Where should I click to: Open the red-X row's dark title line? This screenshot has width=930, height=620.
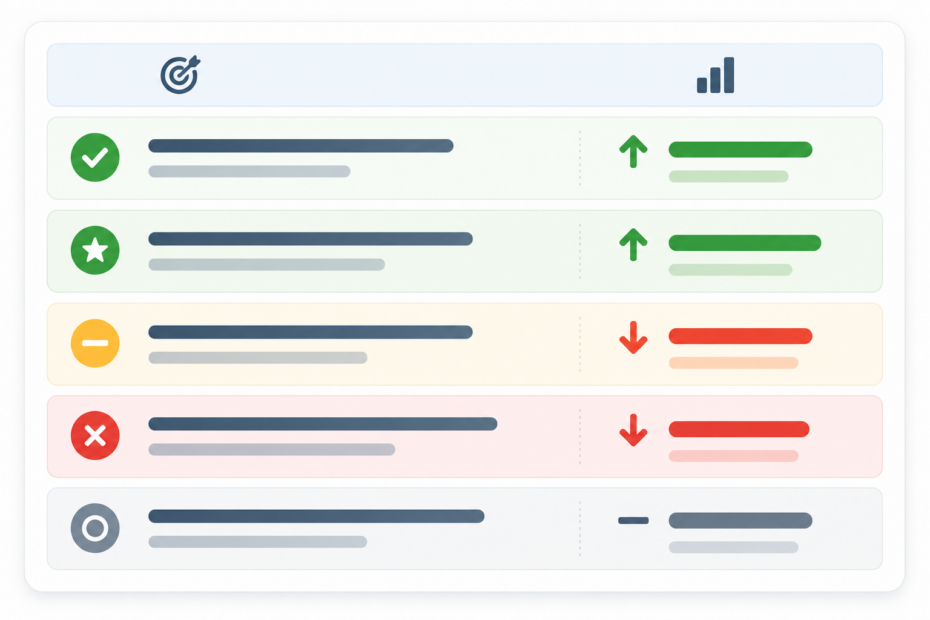point(323,424)
